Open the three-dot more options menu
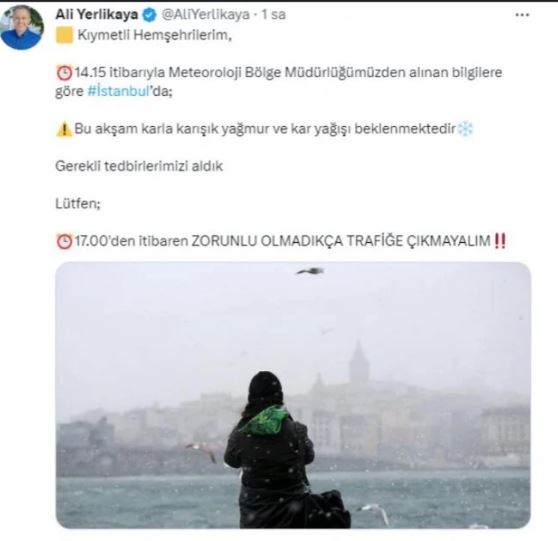Image resolution: width=558 pixels, height=541 pixels. coord(522,15)
